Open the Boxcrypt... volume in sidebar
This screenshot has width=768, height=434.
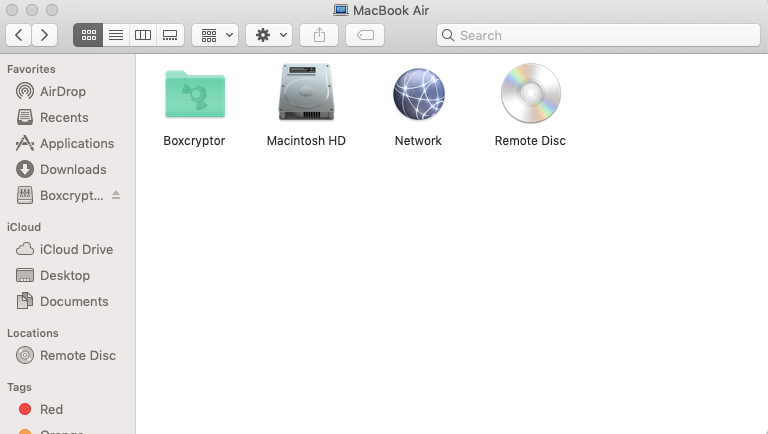click(x=68, y=195)
